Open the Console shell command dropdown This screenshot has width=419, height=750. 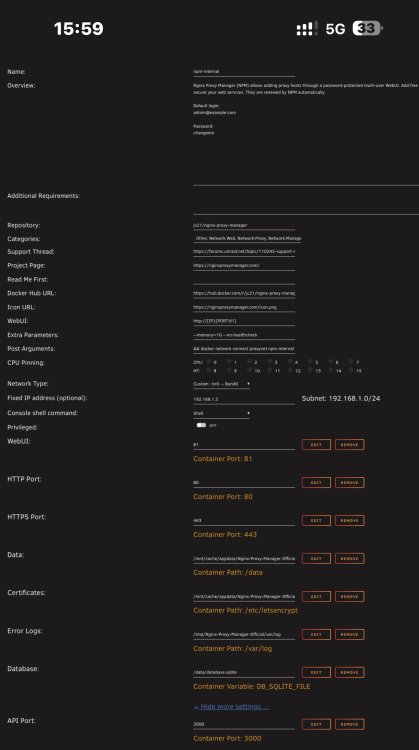point(221,413)
